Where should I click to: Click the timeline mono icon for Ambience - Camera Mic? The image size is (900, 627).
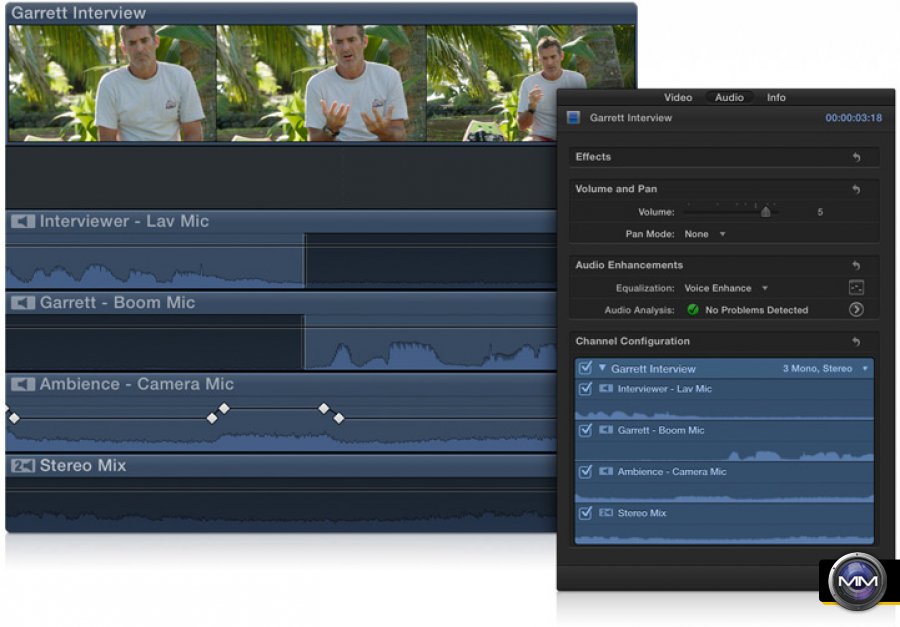23,384
